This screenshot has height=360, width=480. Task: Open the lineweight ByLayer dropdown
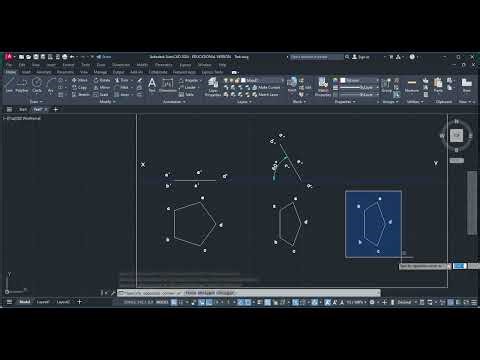(359, 87)
